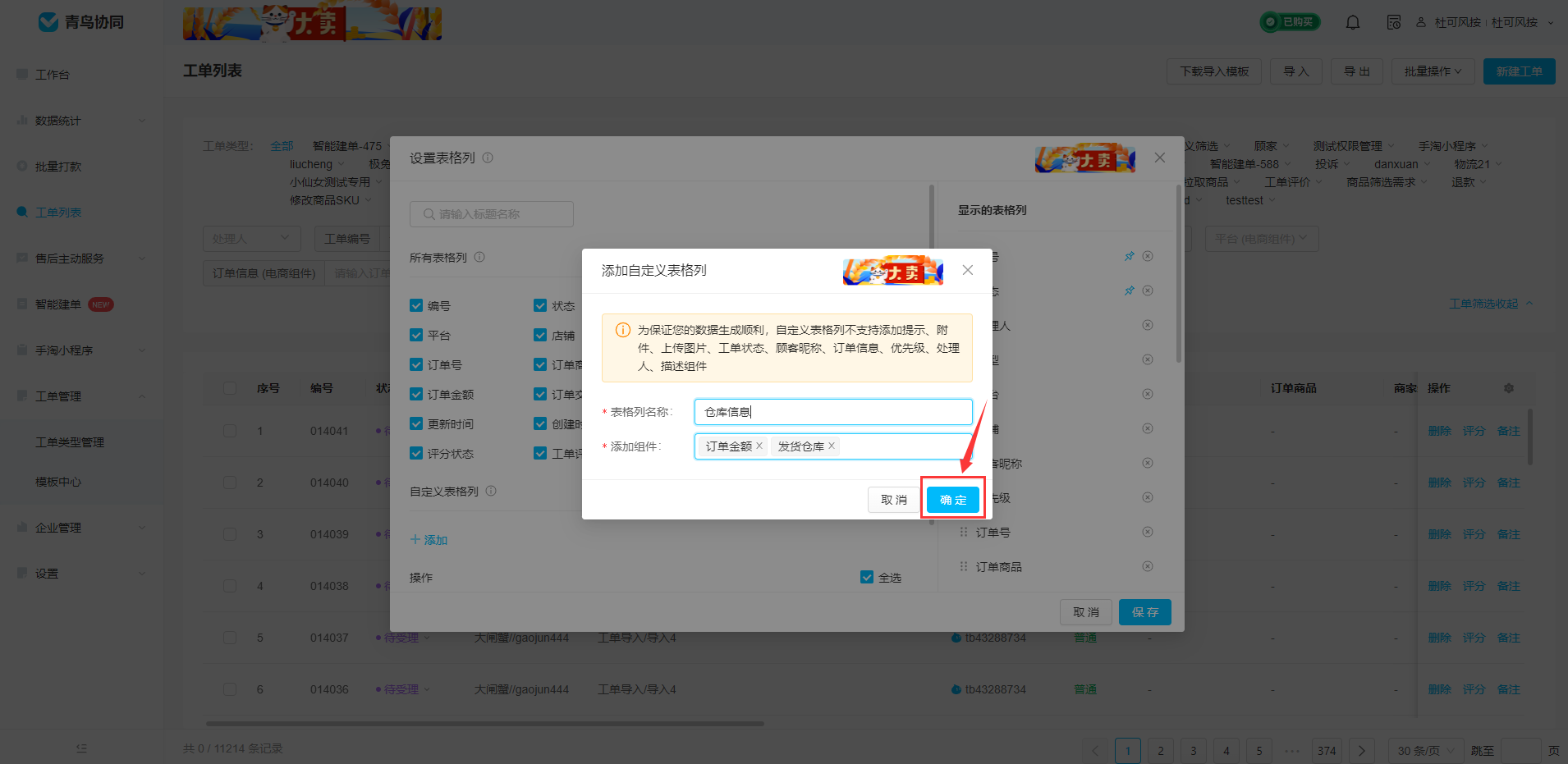Open the 批量操作 dropdown
Screen dimensions: 1568x764
[x=1433, y=71]
